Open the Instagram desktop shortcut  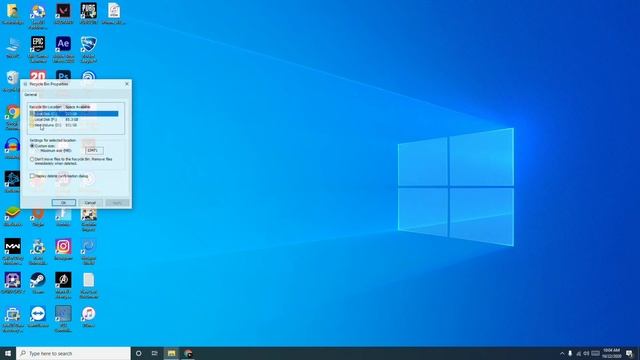pyautogui.click(x=63, y=249)
